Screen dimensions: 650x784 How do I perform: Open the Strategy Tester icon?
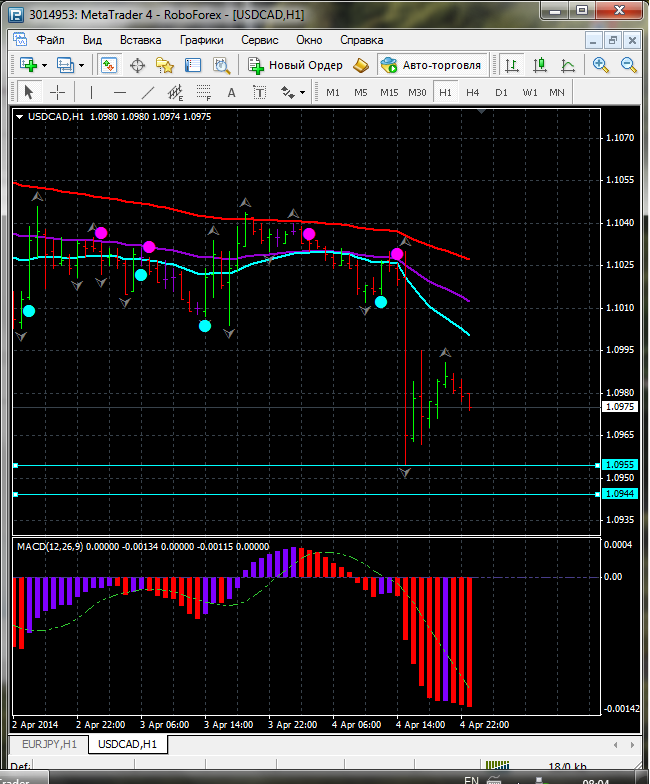220,65
